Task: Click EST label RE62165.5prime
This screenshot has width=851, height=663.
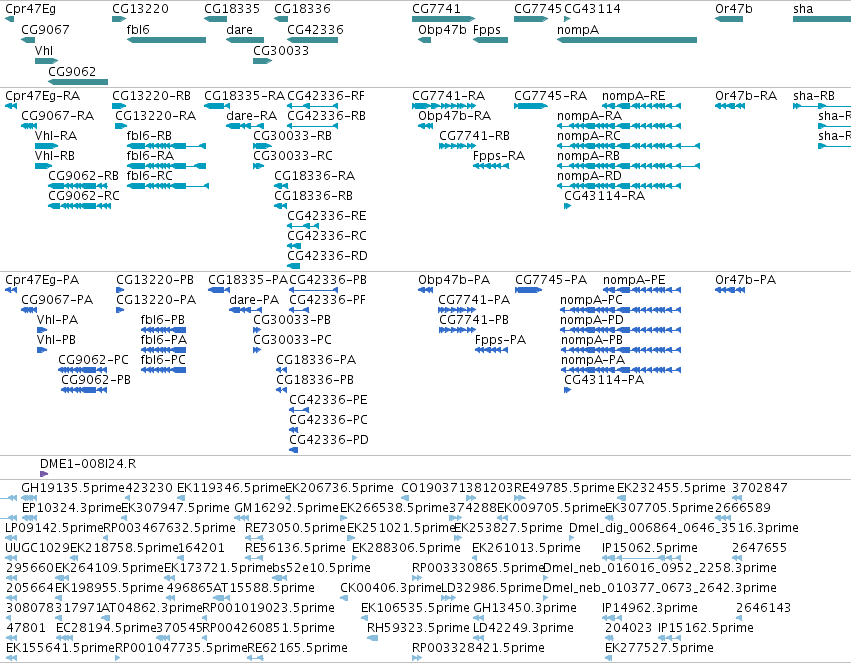Action: pyautogui.click(x=297, y=648)
